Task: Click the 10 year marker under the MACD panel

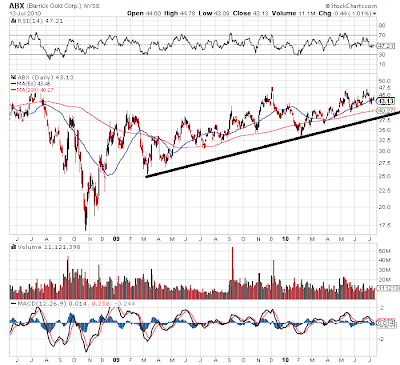Action: click(x=285, y=360)
